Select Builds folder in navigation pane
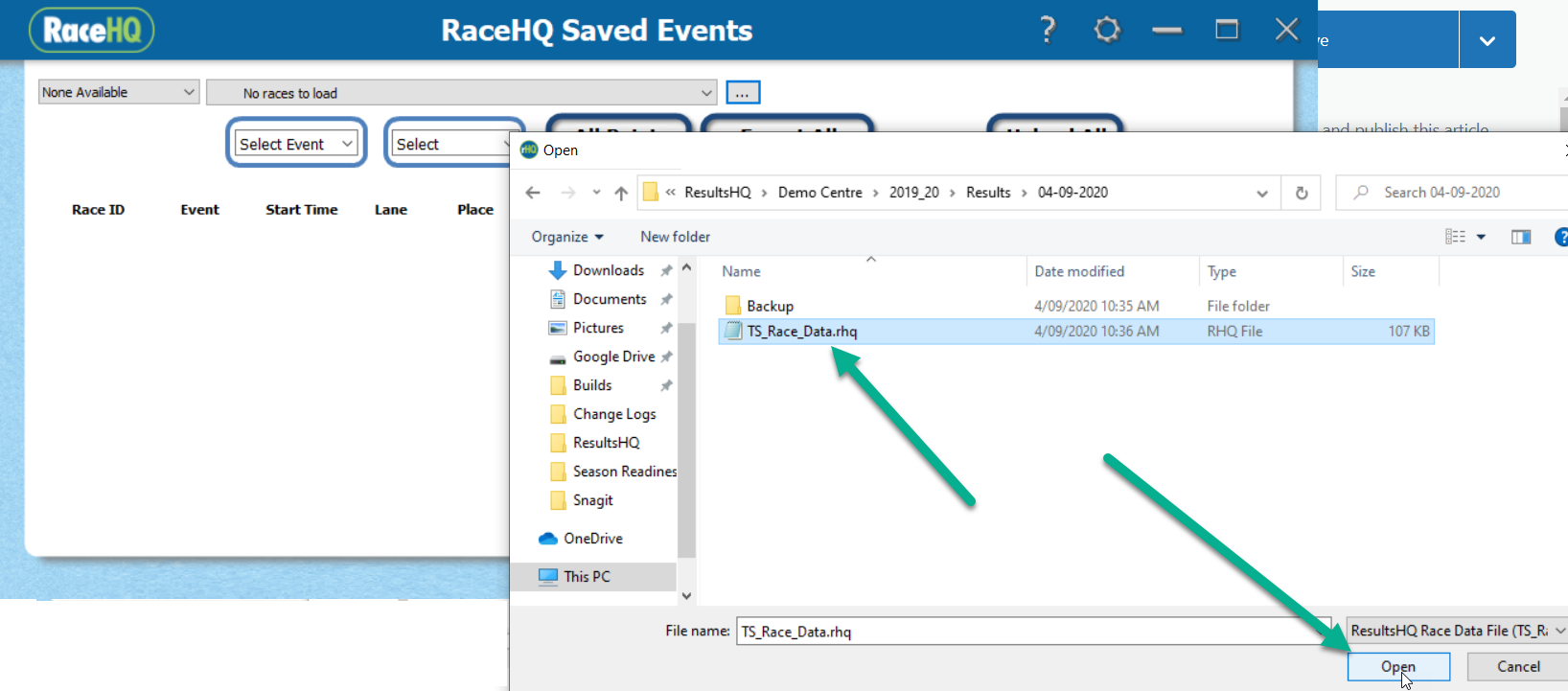 [x=592, y=385]
